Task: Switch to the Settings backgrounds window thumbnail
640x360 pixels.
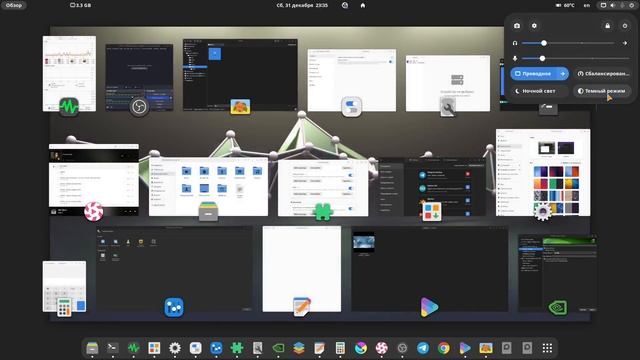Action: pos(543,173)
